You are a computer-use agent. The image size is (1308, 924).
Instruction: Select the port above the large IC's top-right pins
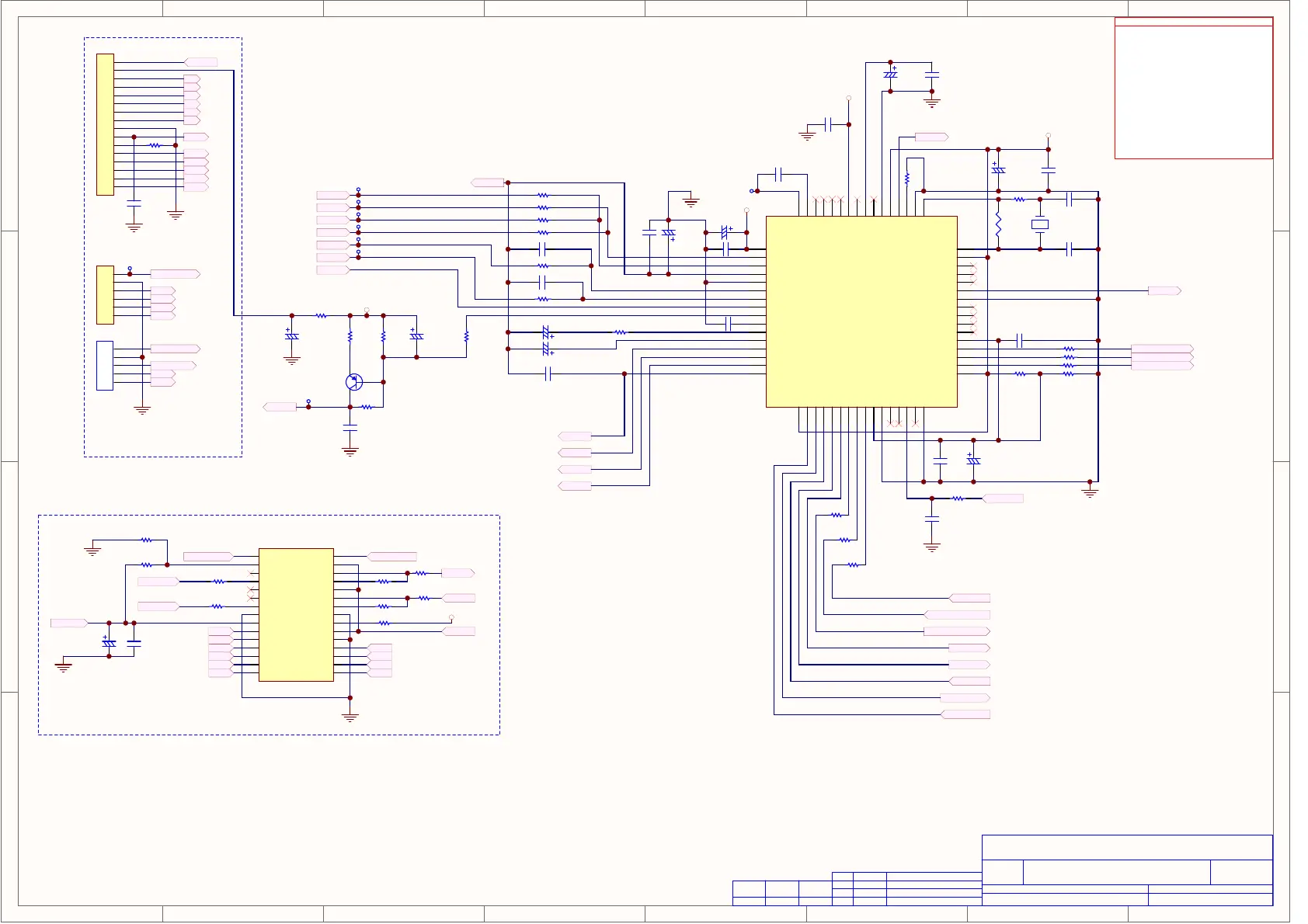(x=932, y=137)
